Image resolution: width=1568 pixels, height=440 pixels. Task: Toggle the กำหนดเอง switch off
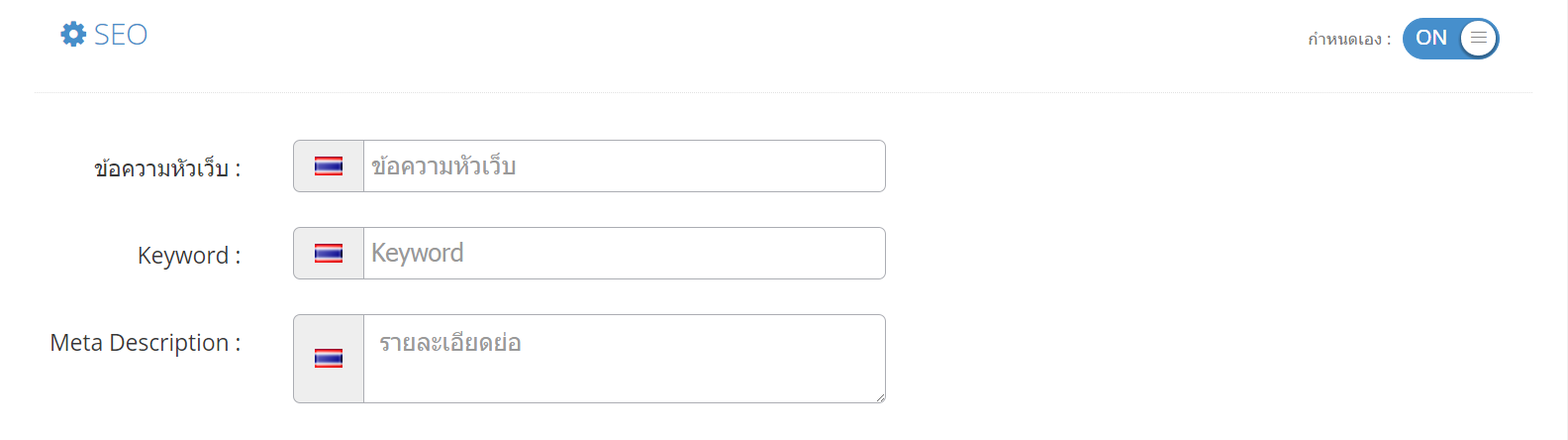pyautogui.click(x=1450, y=39)
